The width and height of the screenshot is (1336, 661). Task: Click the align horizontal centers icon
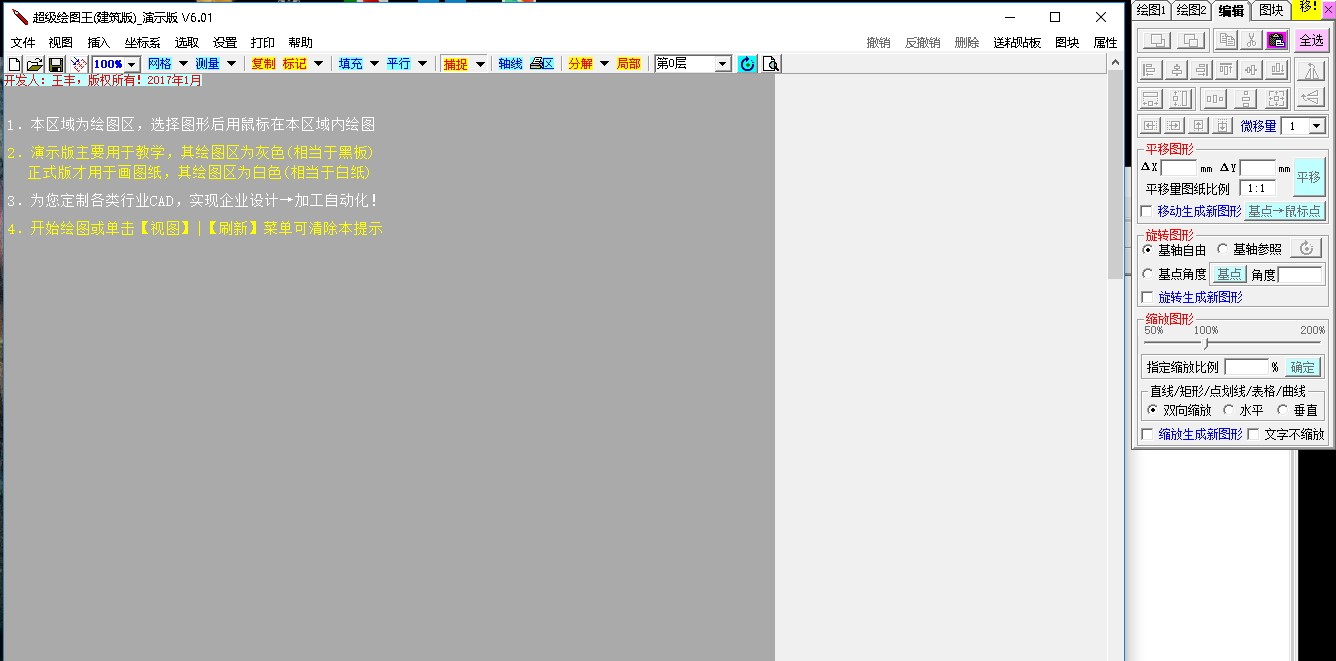tap(1177, 70)
